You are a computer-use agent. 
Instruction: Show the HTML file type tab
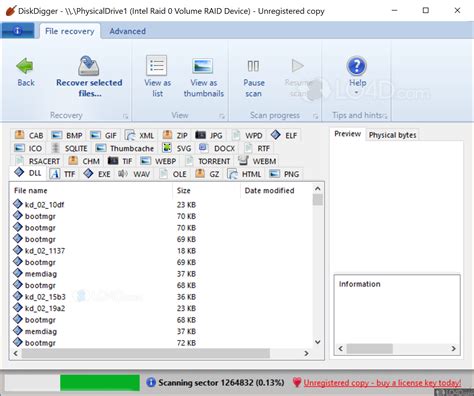point(244,174)
